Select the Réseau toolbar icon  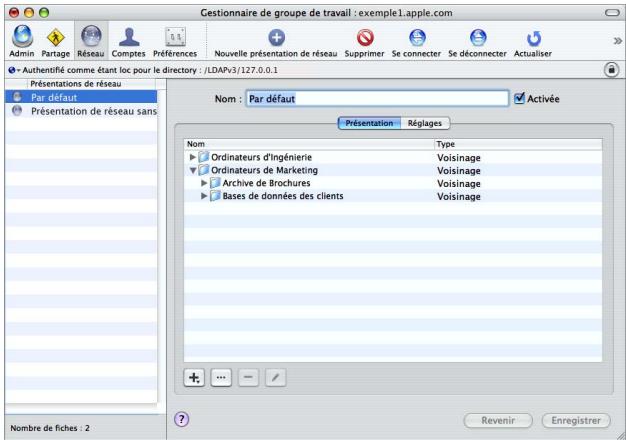pos(91,41)
